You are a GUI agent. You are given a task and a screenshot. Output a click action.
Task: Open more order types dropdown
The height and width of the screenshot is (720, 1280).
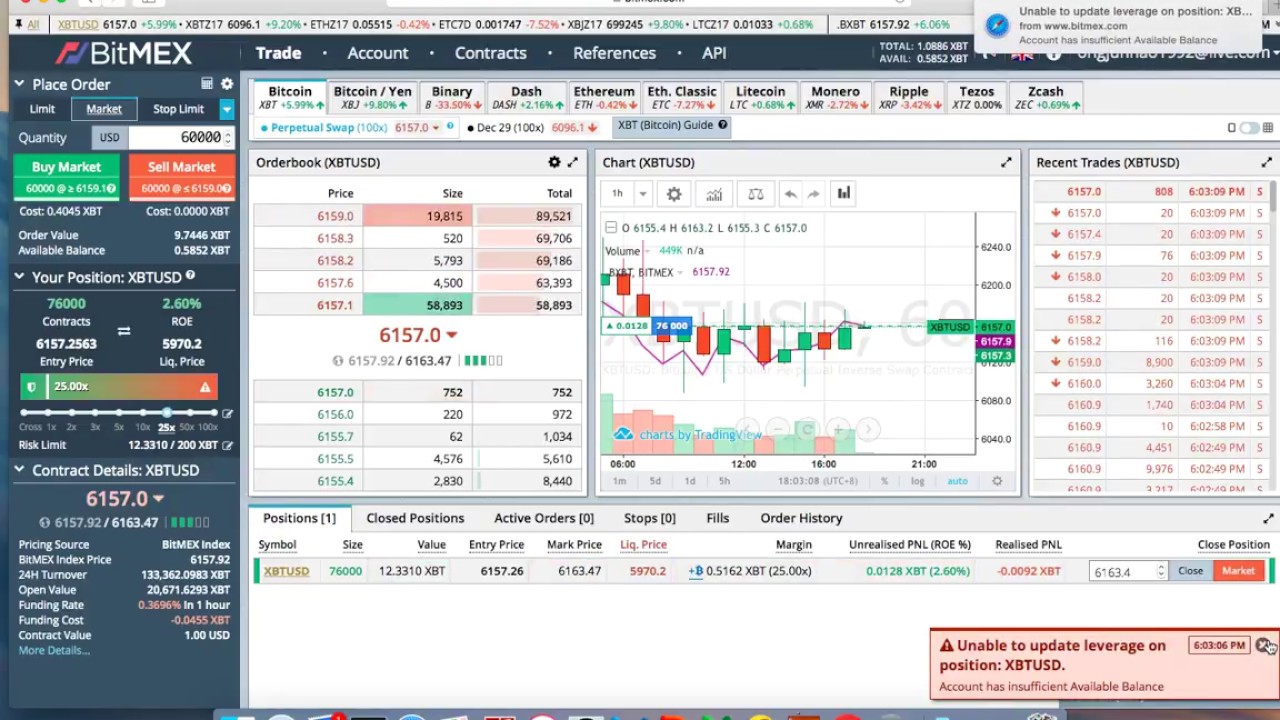227,109
